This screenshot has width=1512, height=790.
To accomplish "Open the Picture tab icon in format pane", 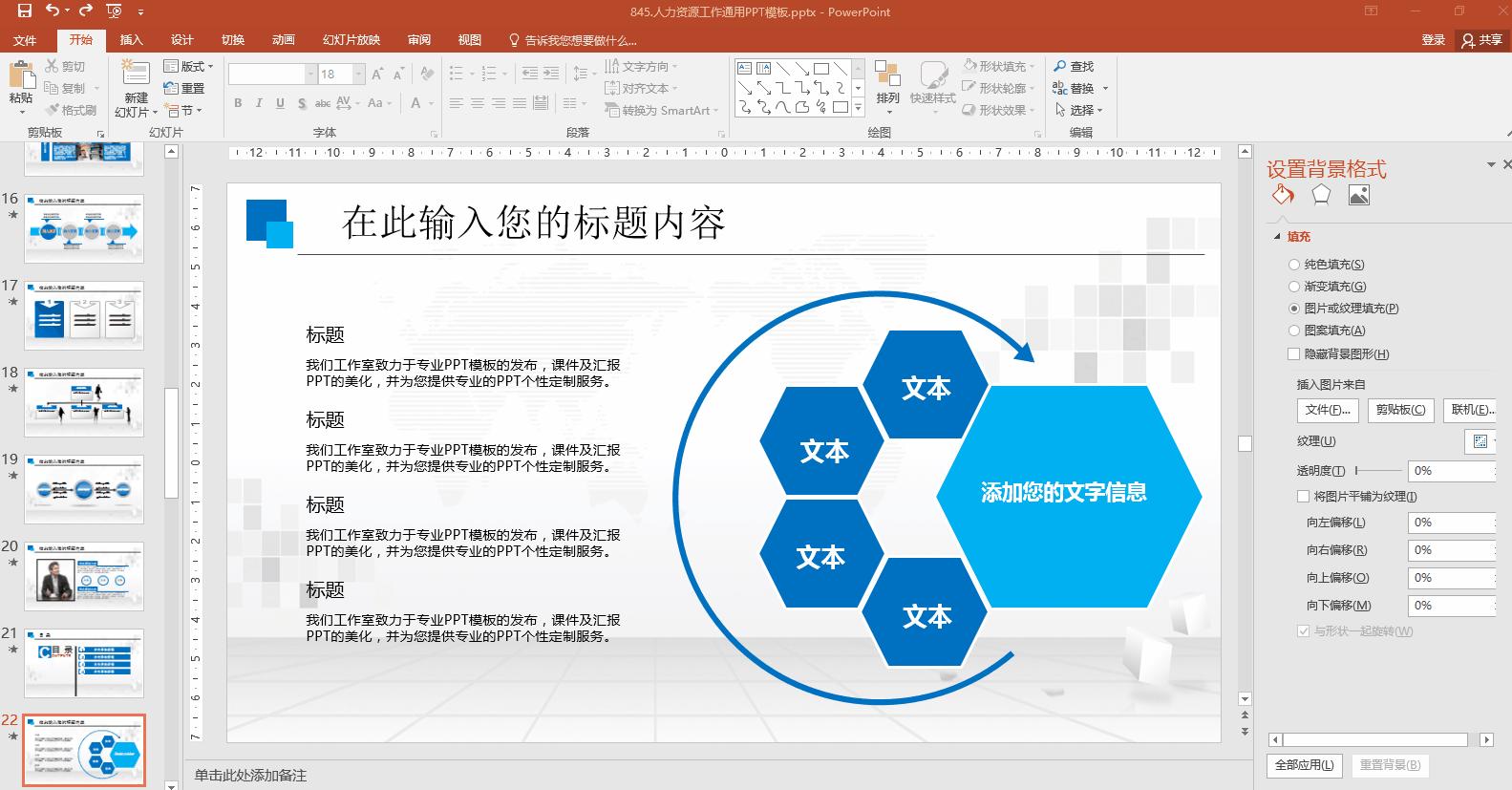I will tap(1359, 195).
